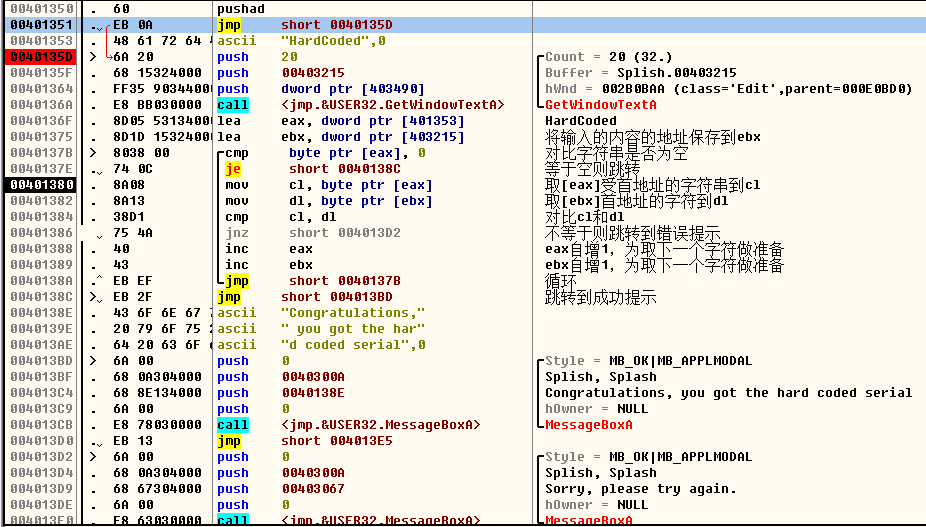Viewport: 926px width, 527px height.
Task: Select address 00401350 in the address column
Action: click(42, 9)
